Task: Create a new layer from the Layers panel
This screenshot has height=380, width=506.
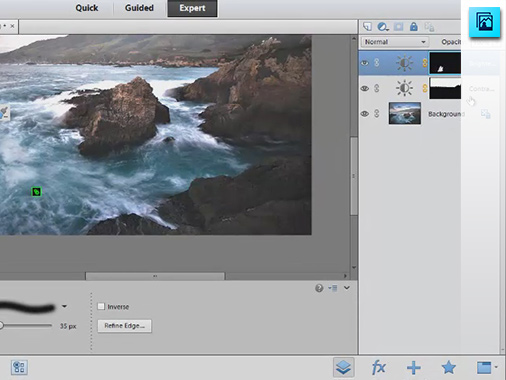Action: [x=367, y=27]
